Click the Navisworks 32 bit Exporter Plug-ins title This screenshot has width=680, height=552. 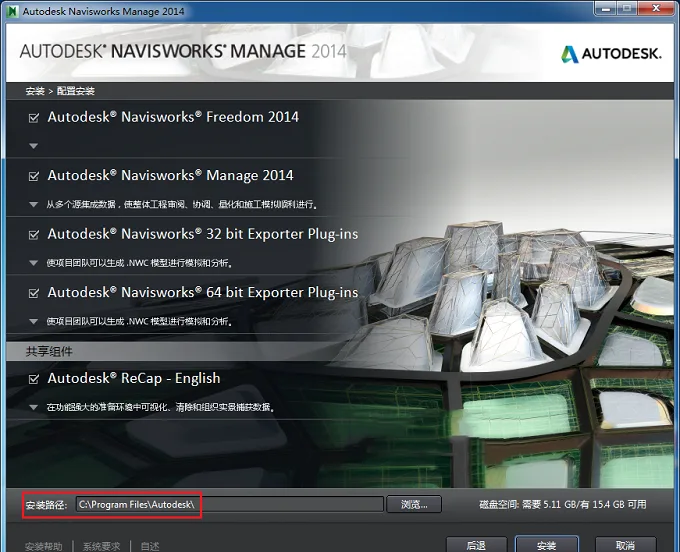203,234
